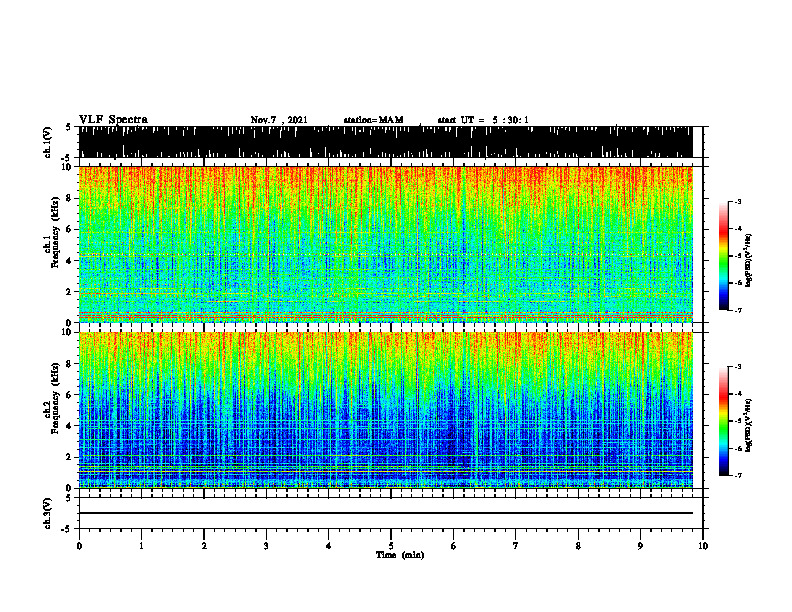Click the "7" minute tick on time axis
Image resolution: width=792 pixels, height=612 pixels.
(516, 546)
